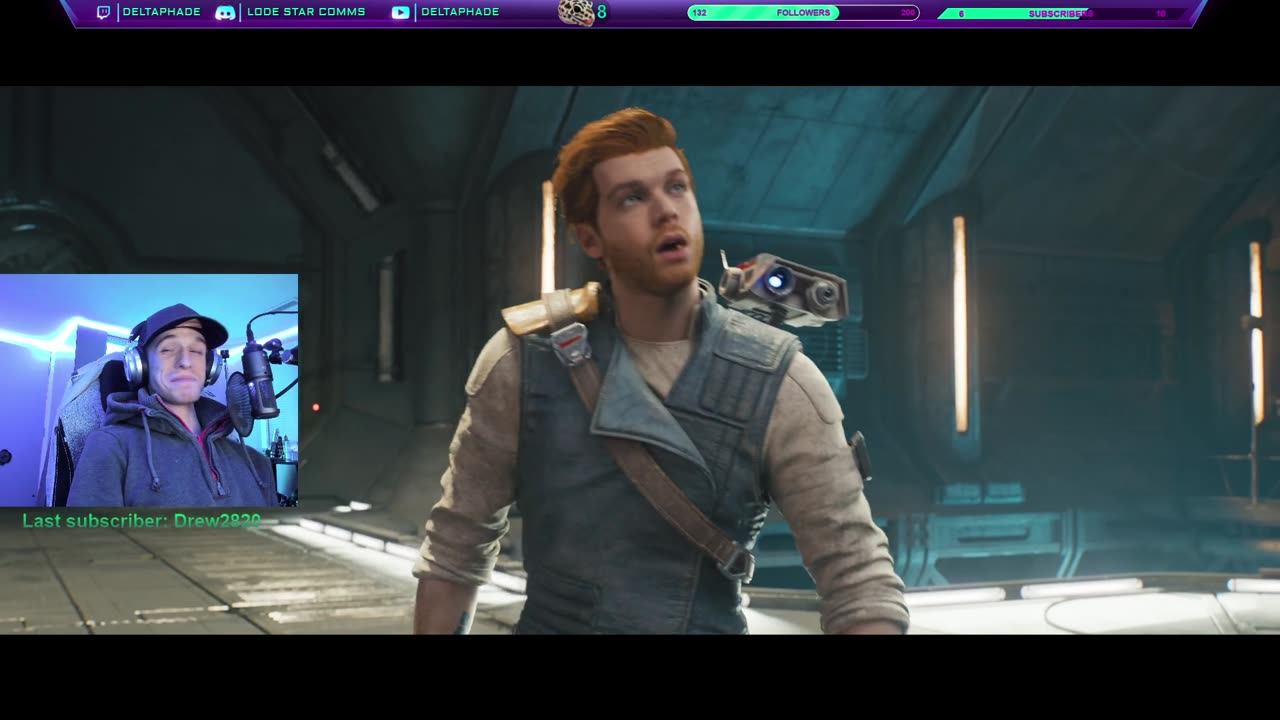
Task: Click the gecko emote icon
Action: point(576,12)
